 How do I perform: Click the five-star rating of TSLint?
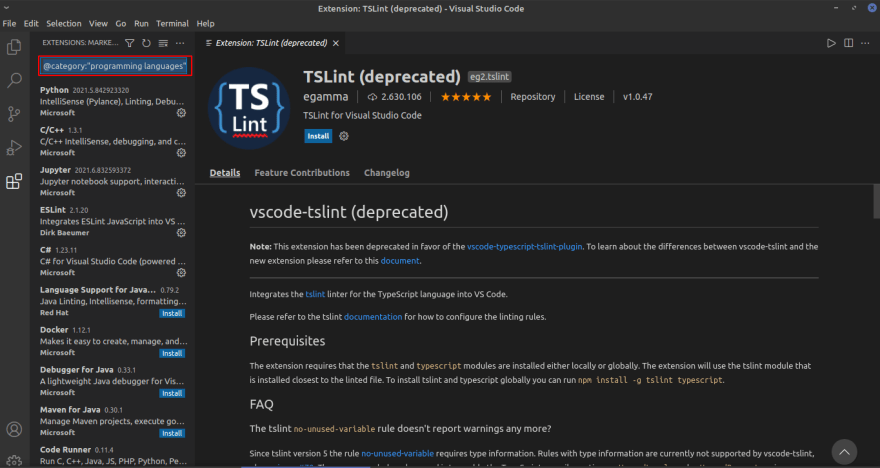click(466, 97)
